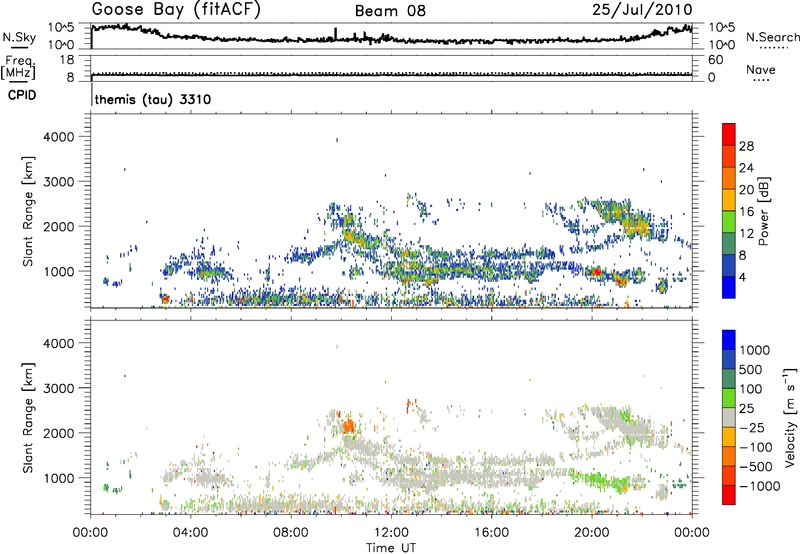The height and width of the screenshot is (554, 800).
Task: Click the "Goose Bay (fitACF)" plot title
Action: coord(176,9)
